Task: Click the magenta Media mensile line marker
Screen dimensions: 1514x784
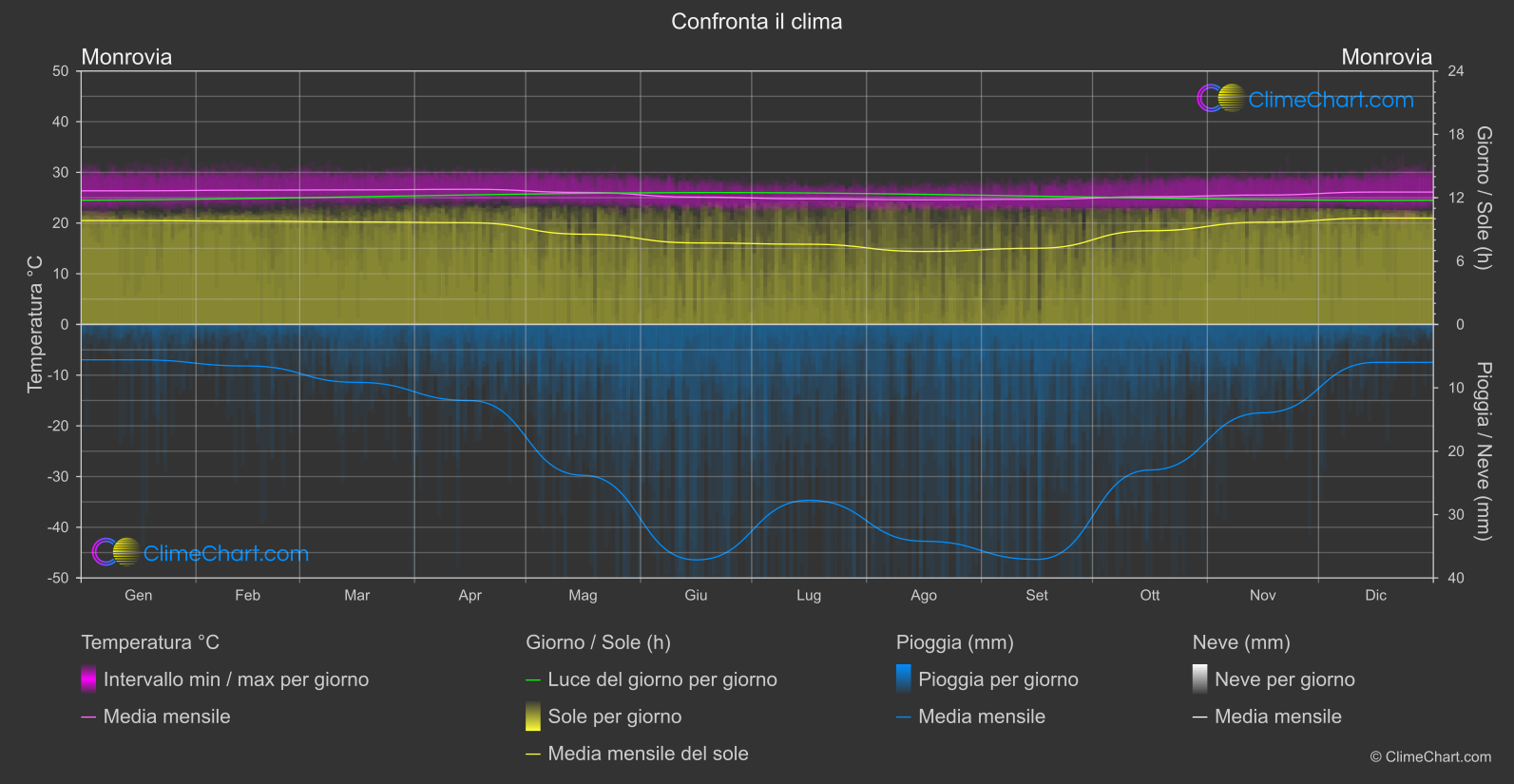Action: pos(88,717)
